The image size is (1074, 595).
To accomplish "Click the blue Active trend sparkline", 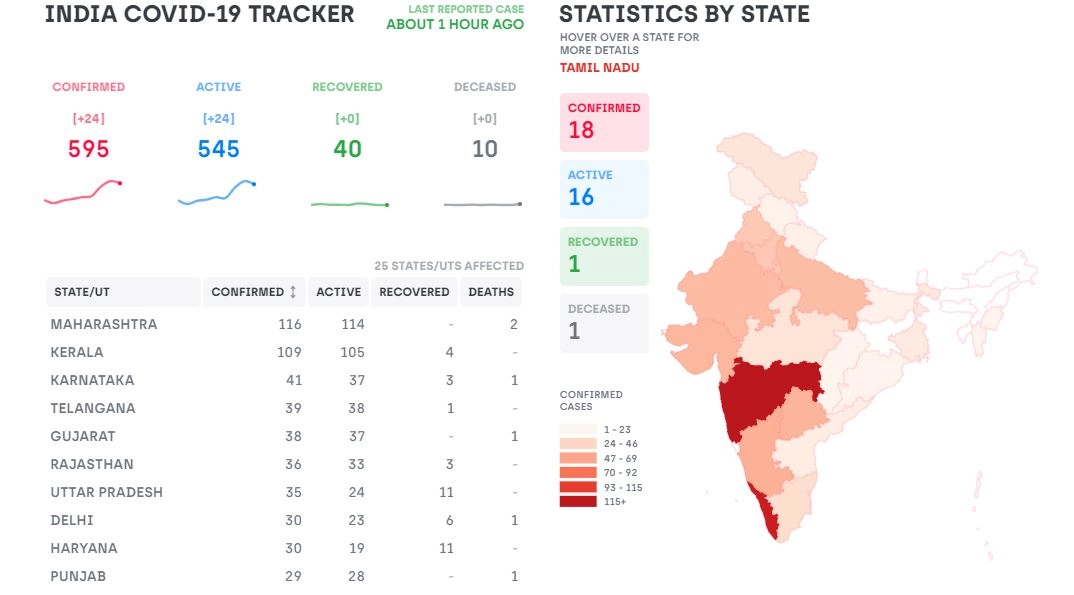I will [x=217, y=191].
